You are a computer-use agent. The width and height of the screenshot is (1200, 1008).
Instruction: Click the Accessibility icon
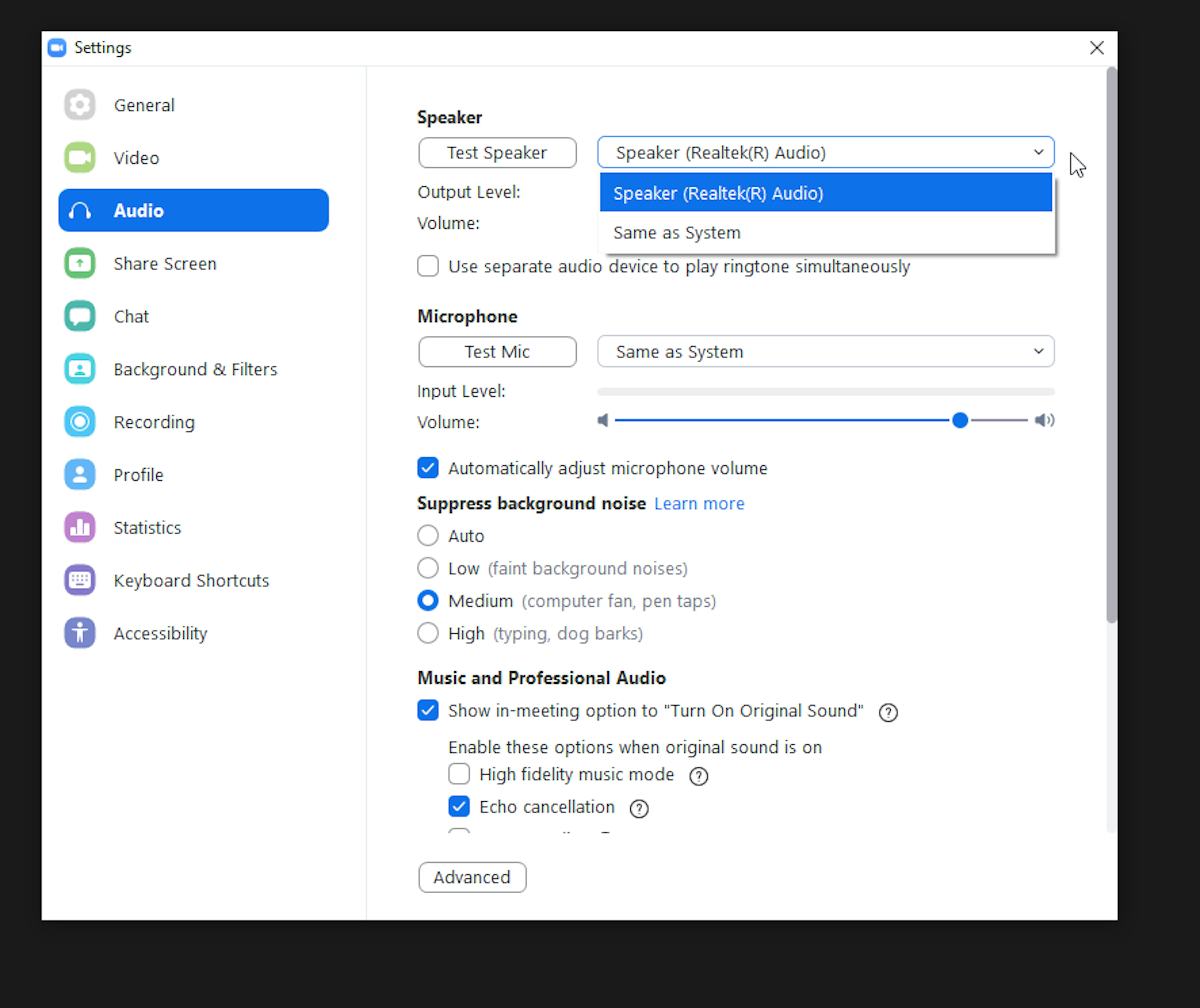80,633
